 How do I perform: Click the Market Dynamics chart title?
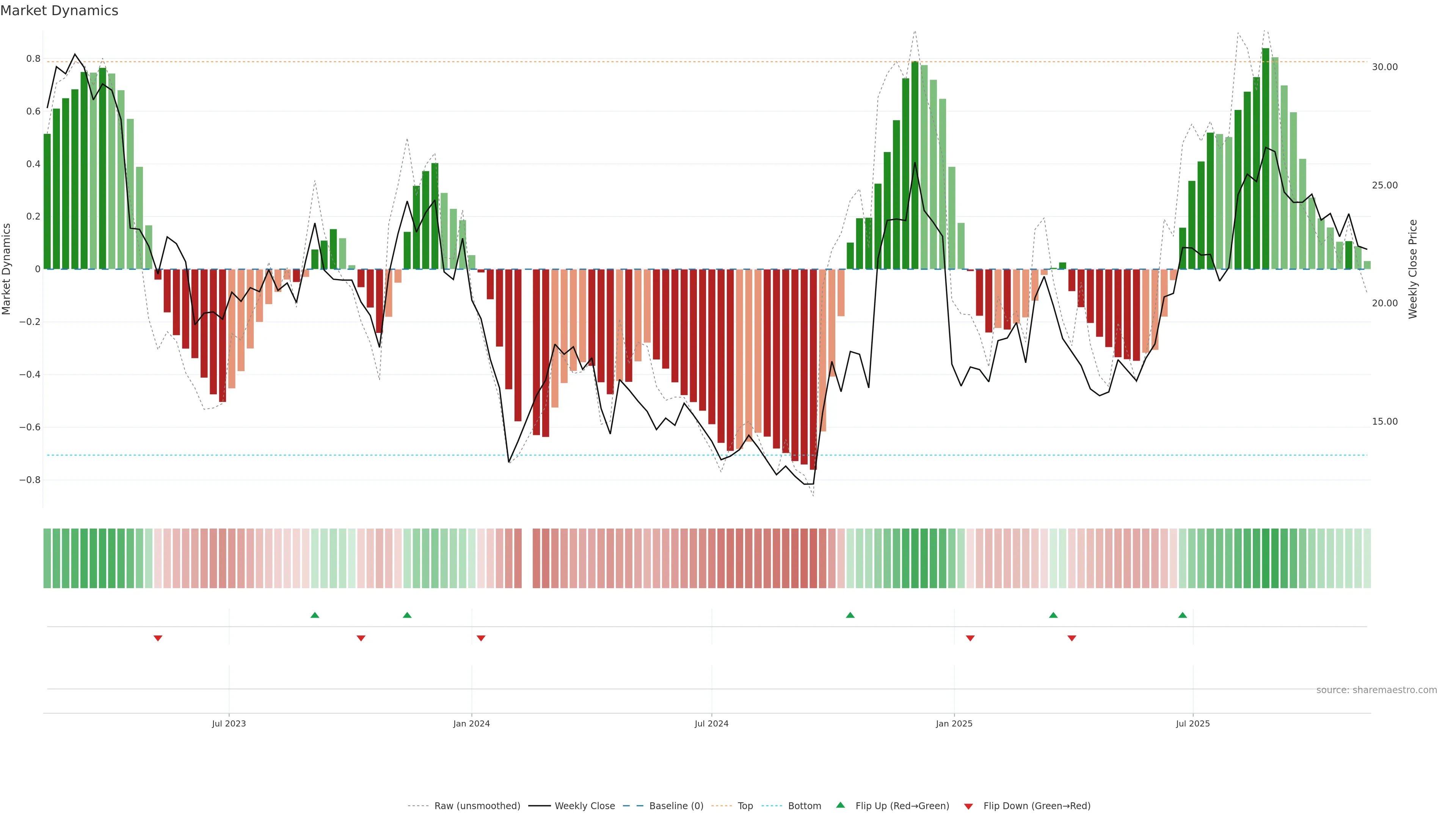click(x=60, y=11)
